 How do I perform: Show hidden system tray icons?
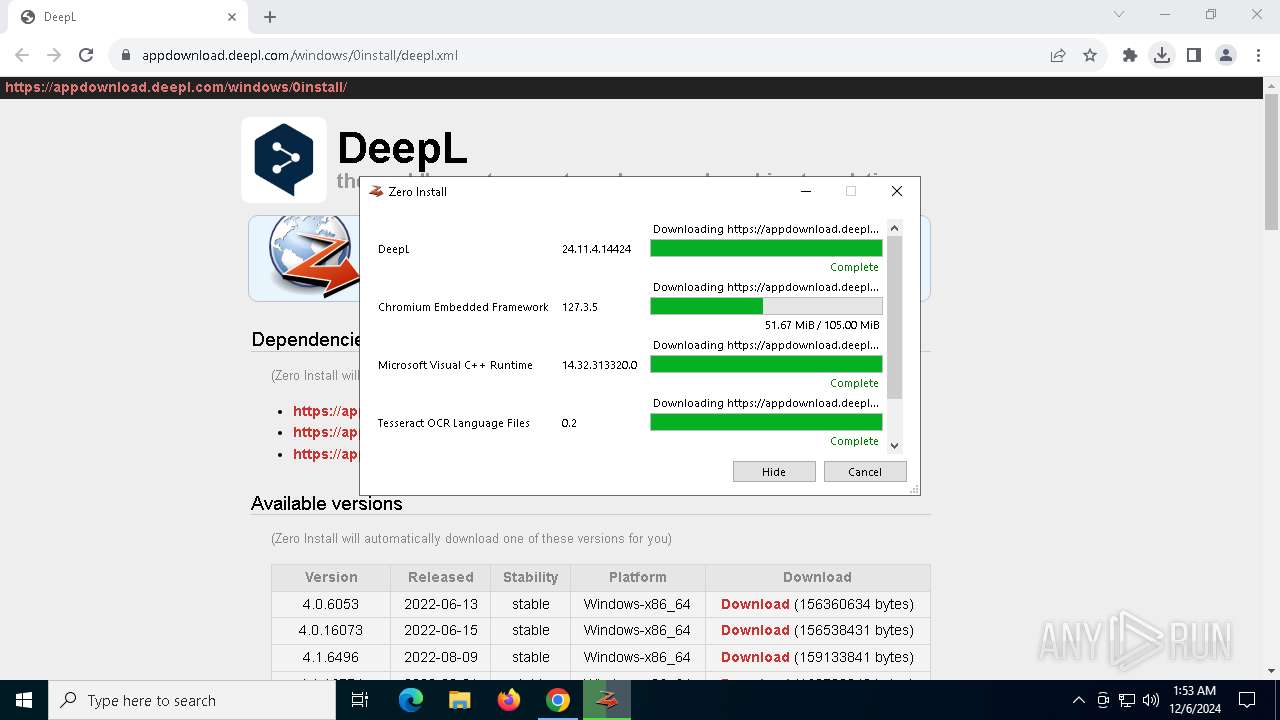click(1078, 700)
